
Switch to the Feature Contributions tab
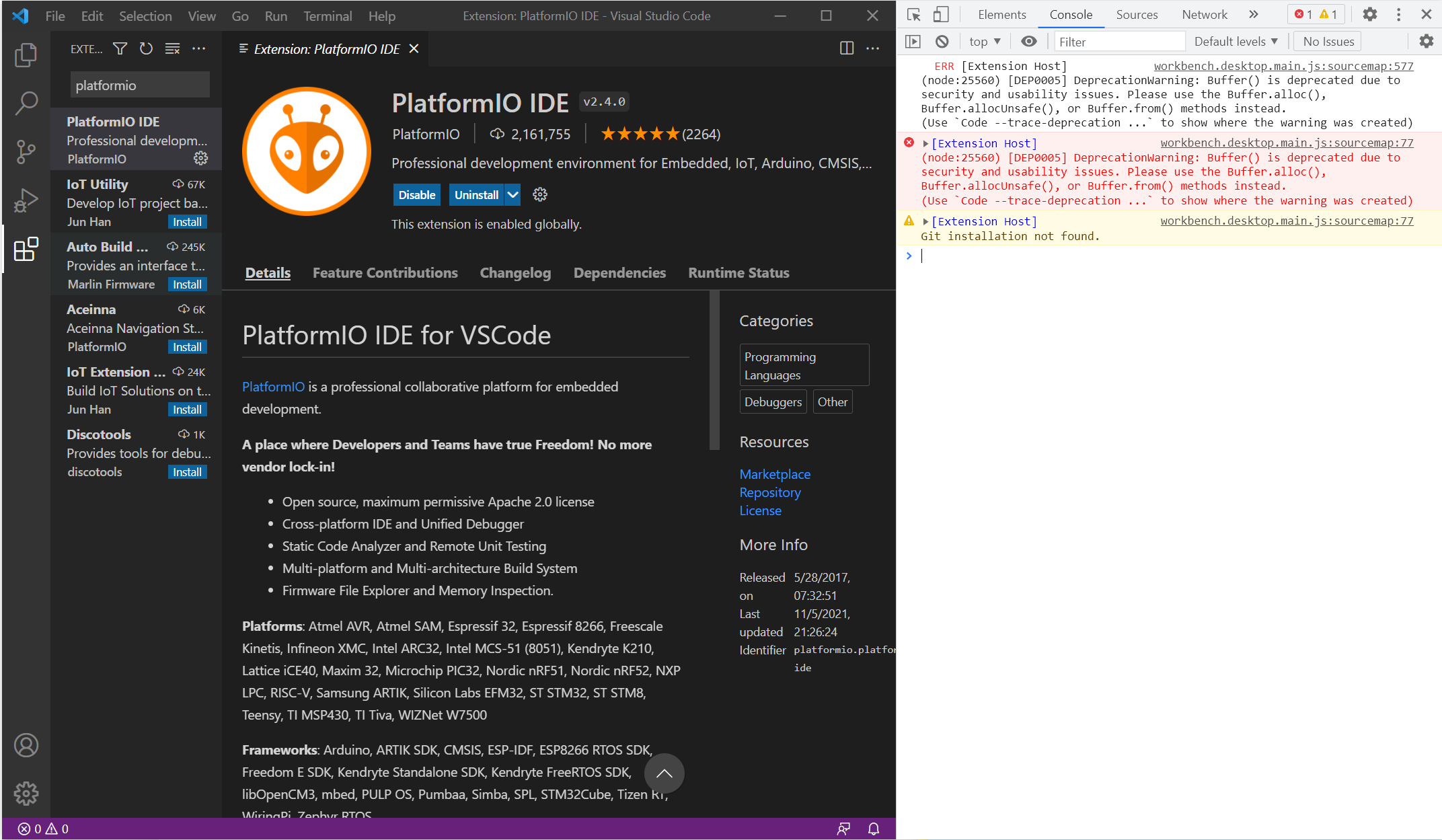coord(385,272)
